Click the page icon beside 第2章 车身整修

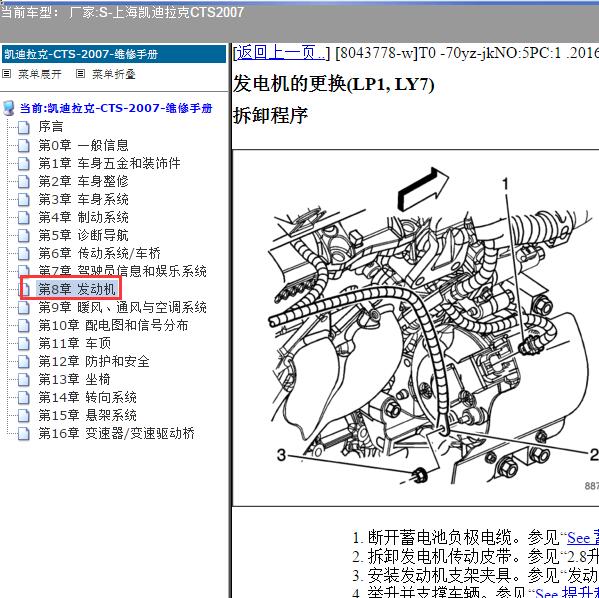click(24, 181)
